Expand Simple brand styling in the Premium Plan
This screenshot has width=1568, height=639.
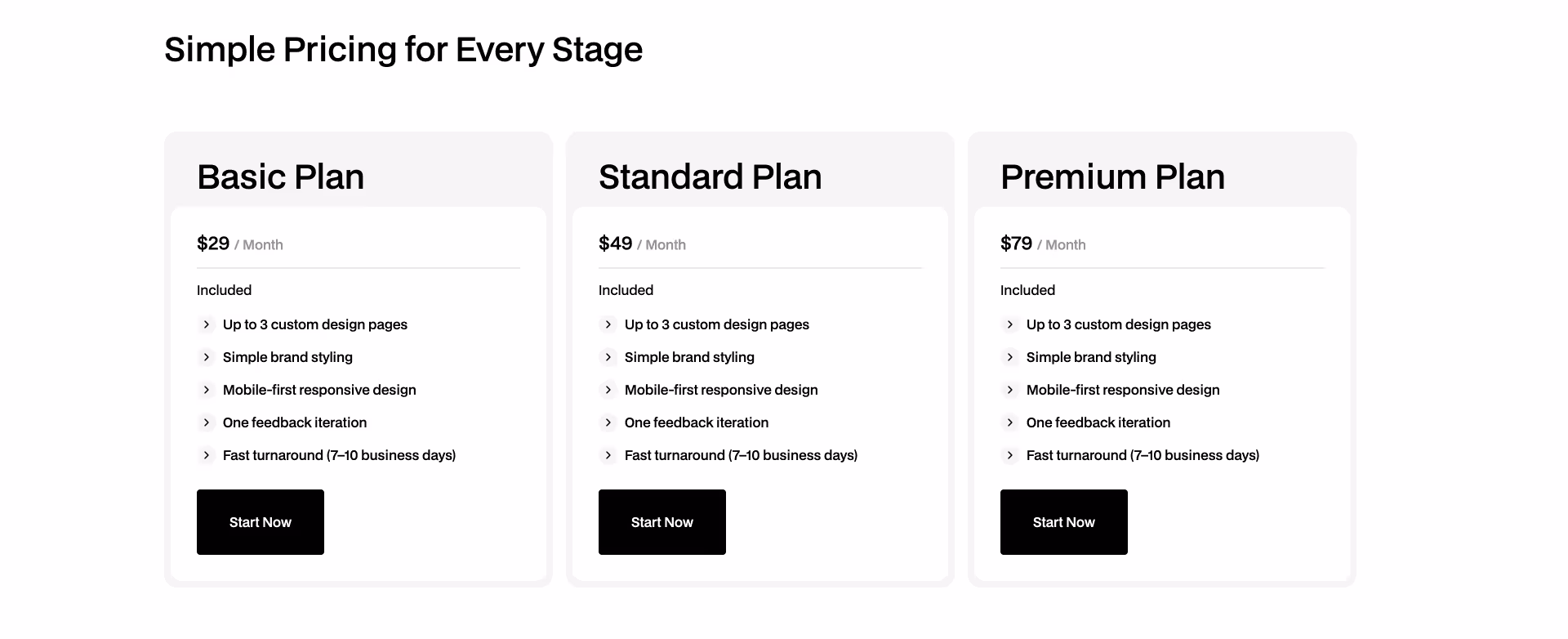1010,357
